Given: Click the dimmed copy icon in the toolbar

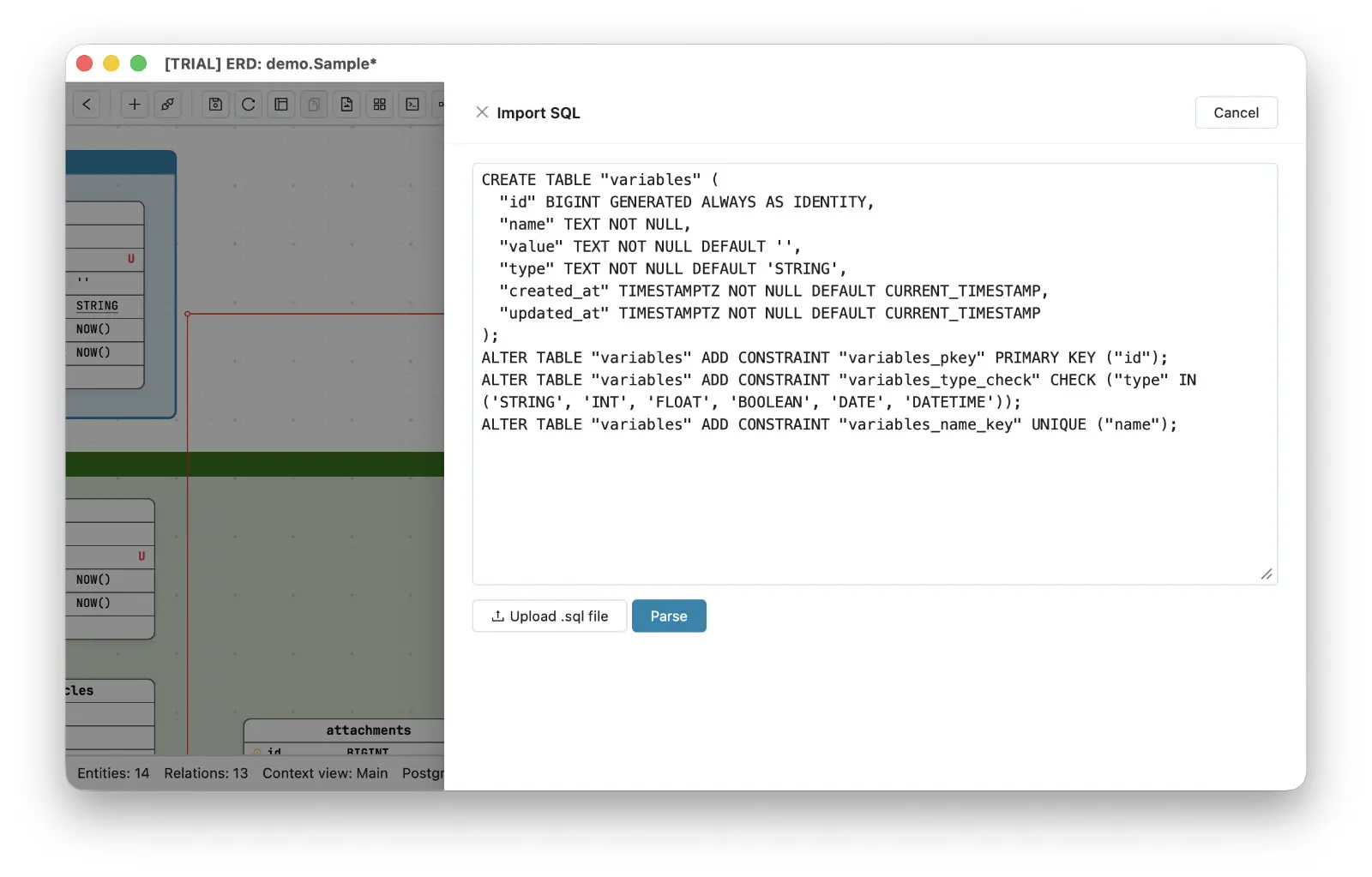Looking at the screenshot, I should tap(314, 105).
